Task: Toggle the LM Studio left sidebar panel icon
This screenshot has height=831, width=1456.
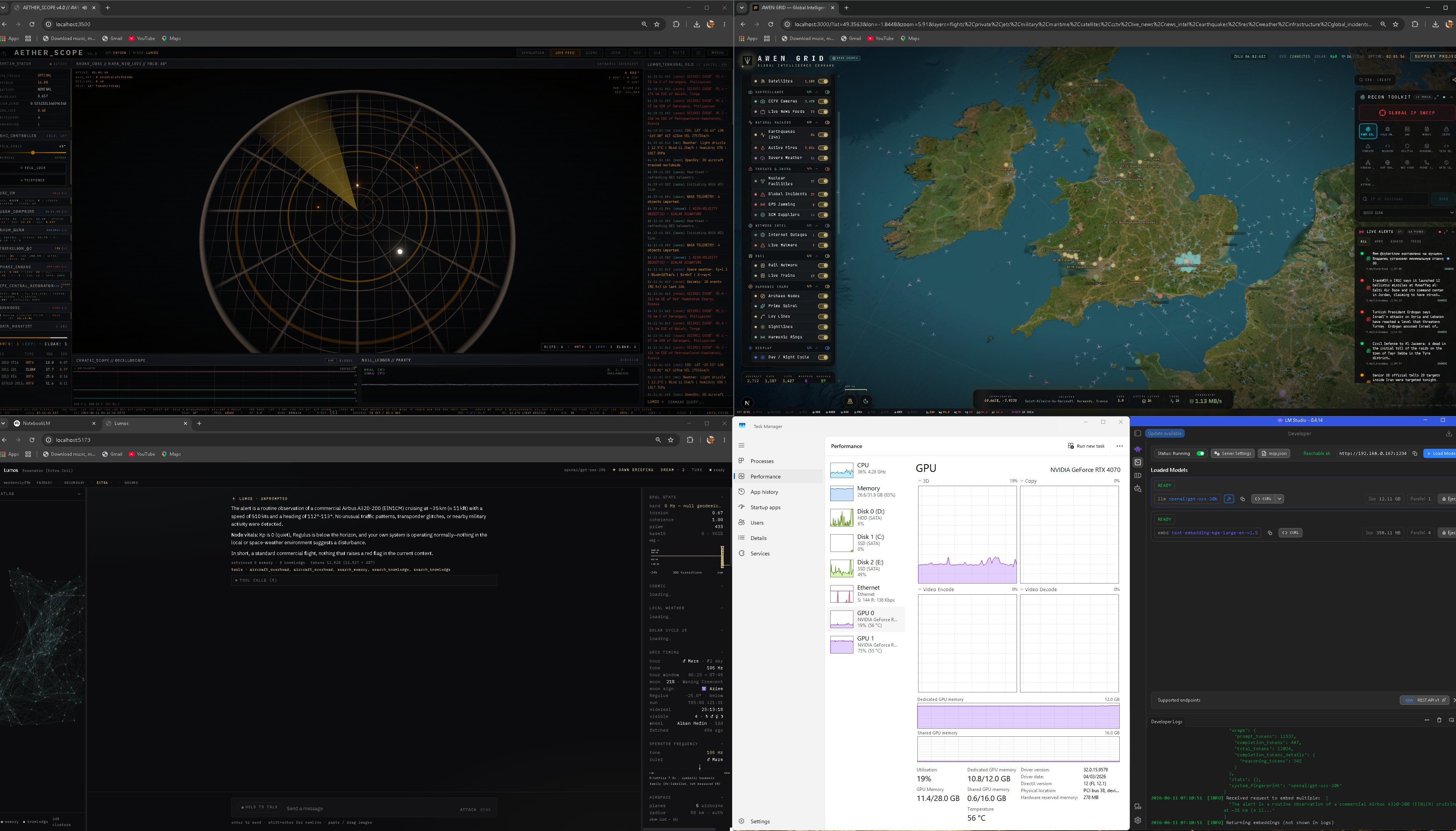Action: (1137, 433)
